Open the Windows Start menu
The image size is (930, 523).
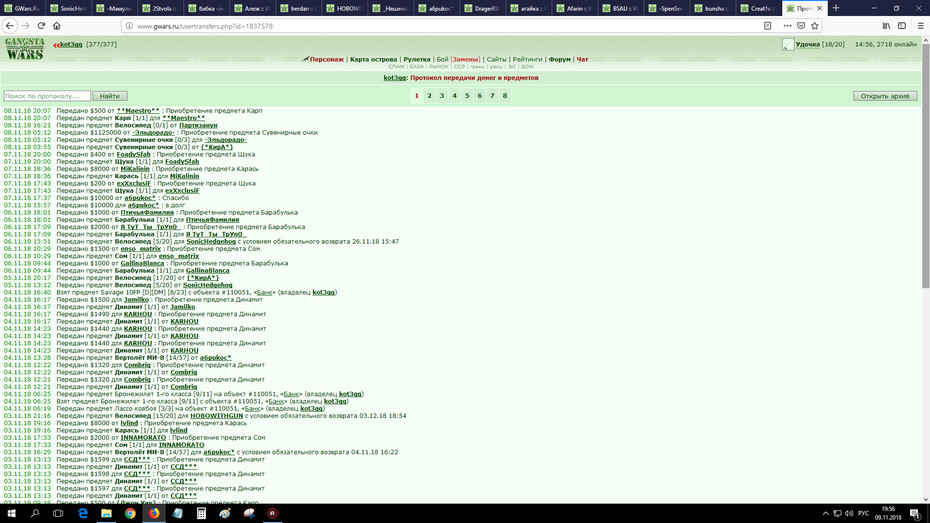coord(11,514)
